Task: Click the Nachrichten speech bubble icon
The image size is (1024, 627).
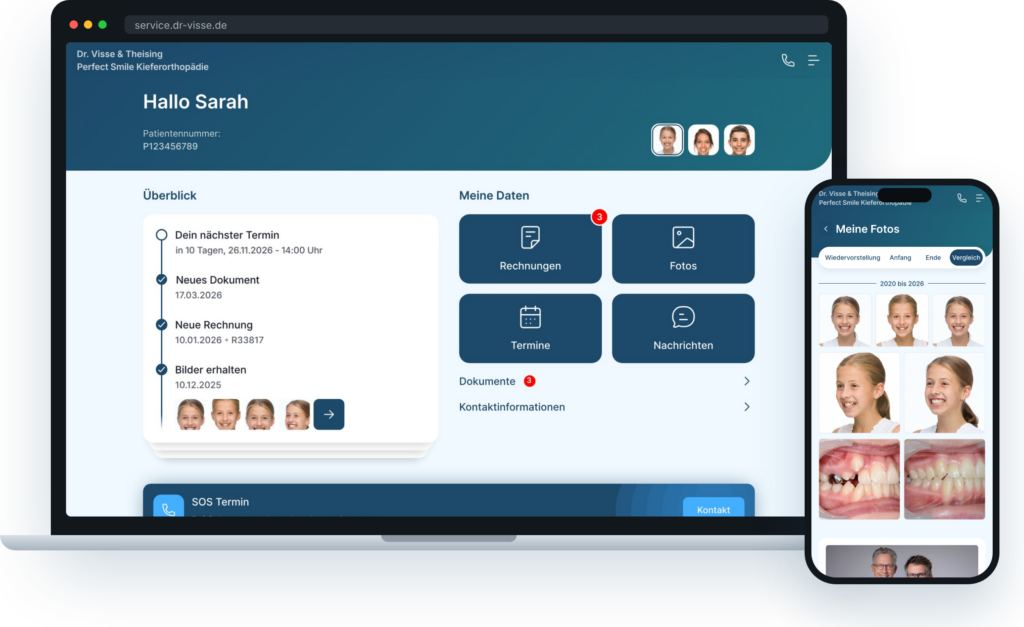Action: (x=683, y=317)
